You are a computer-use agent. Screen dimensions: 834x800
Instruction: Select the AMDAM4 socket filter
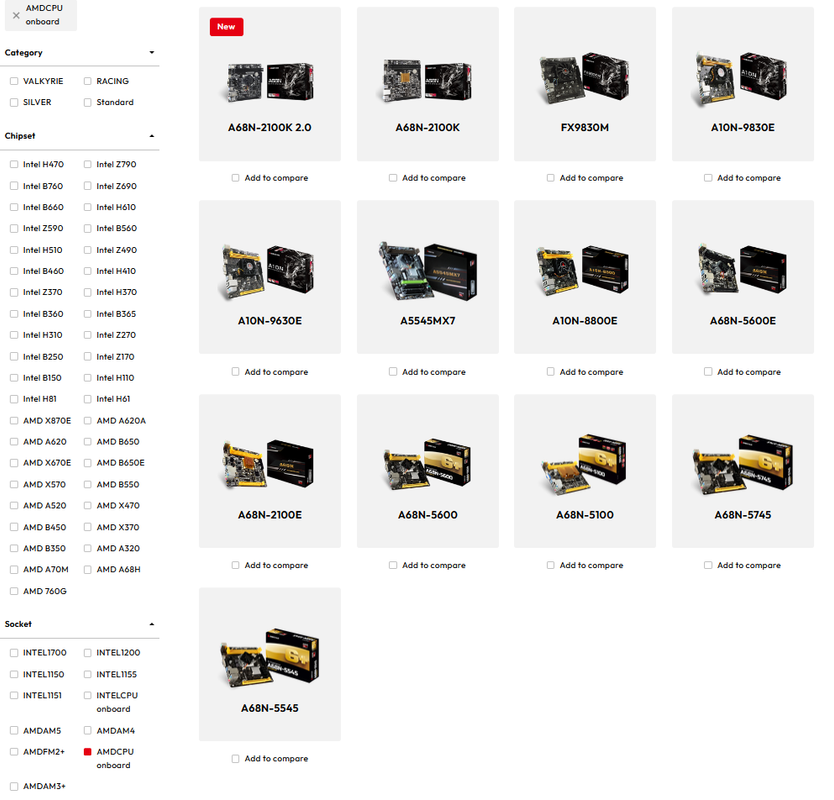click(88, 731)
